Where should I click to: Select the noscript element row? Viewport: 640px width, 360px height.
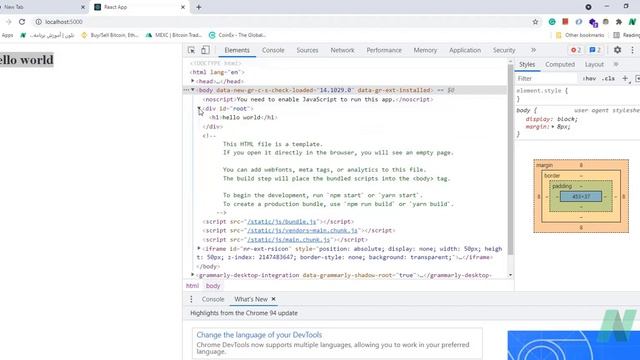pyautogui.click(x=318, y=100)
